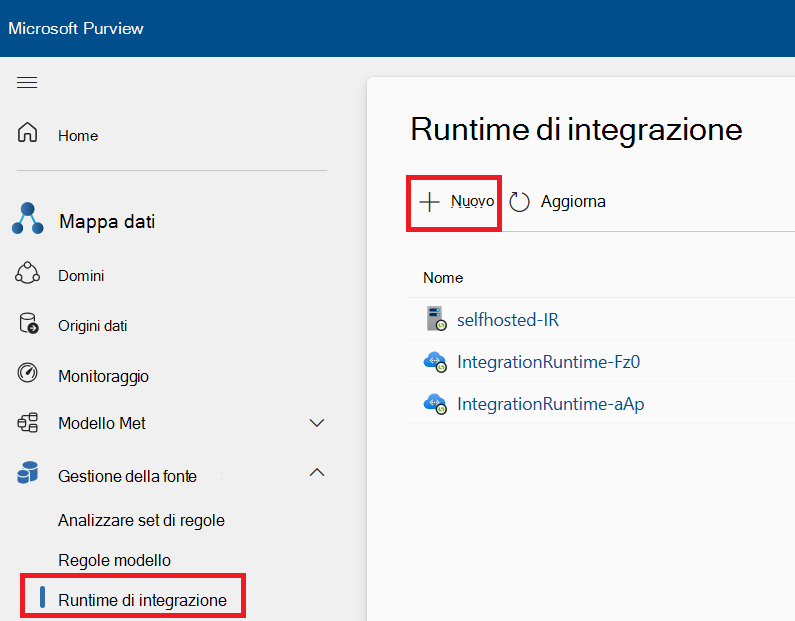Expand the Modello Met chevron
Image resolution: width=795 pixels, height=621 pixels.
click(317, 423)
